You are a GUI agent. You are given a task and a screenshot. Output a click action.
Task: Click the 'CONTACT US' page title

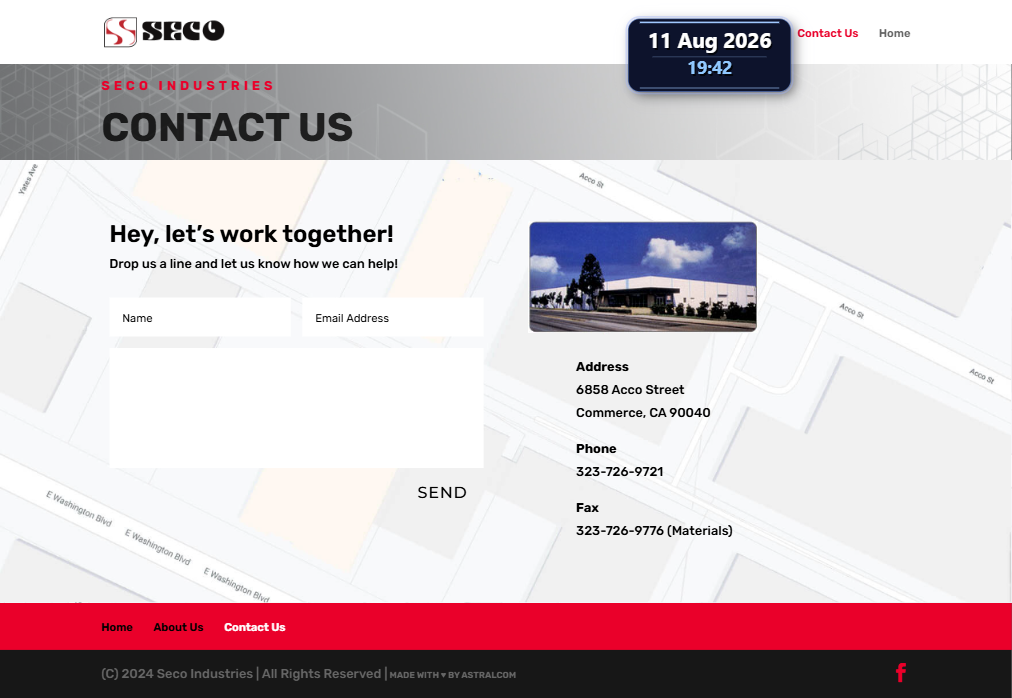(227, 127)
